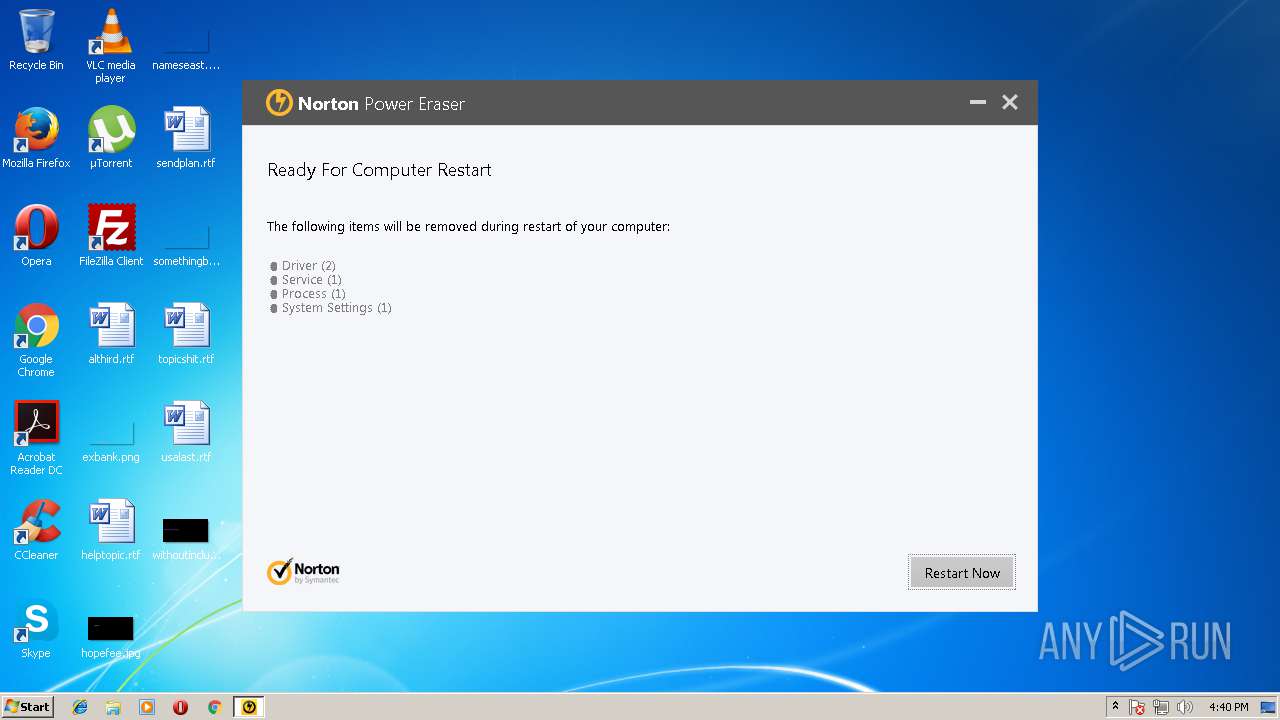Open Windows Media Player taskbar icon
The height and width of the screenshot is (720, 1280).
[x=147, y=707]
